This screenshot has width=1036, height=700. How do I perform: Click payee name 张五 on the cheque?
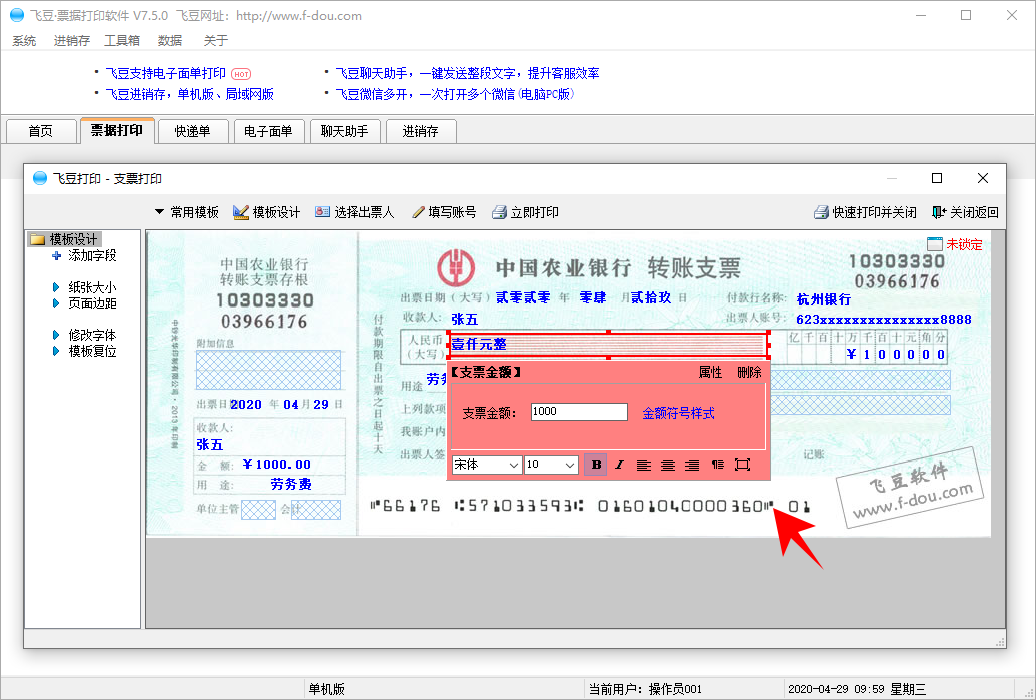click(x=464, y=319)
